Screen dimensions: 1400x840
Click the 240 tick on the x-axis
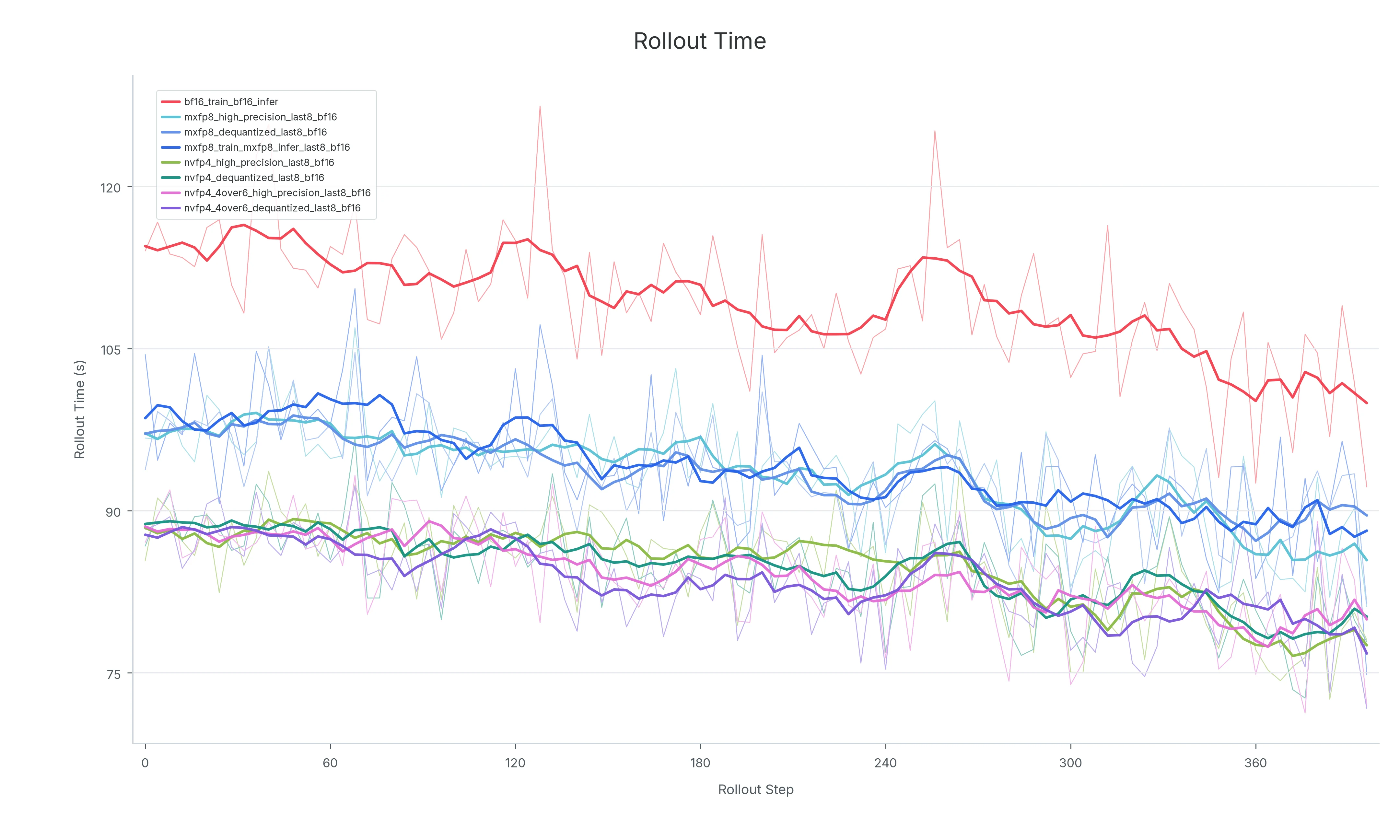885,763
